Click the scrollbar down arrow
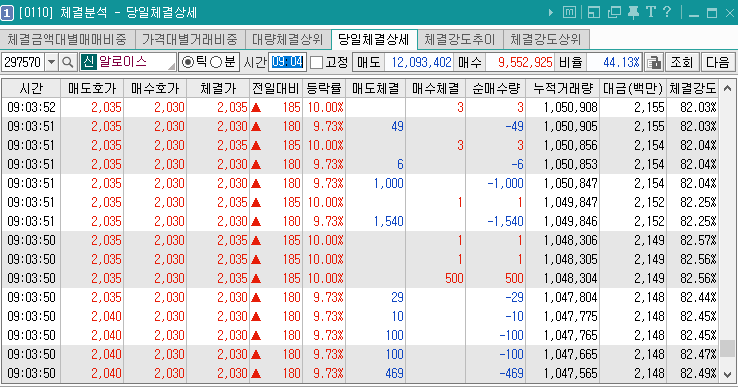The width and height of the screenshot is (738, 387). click(x=727, y=375)
